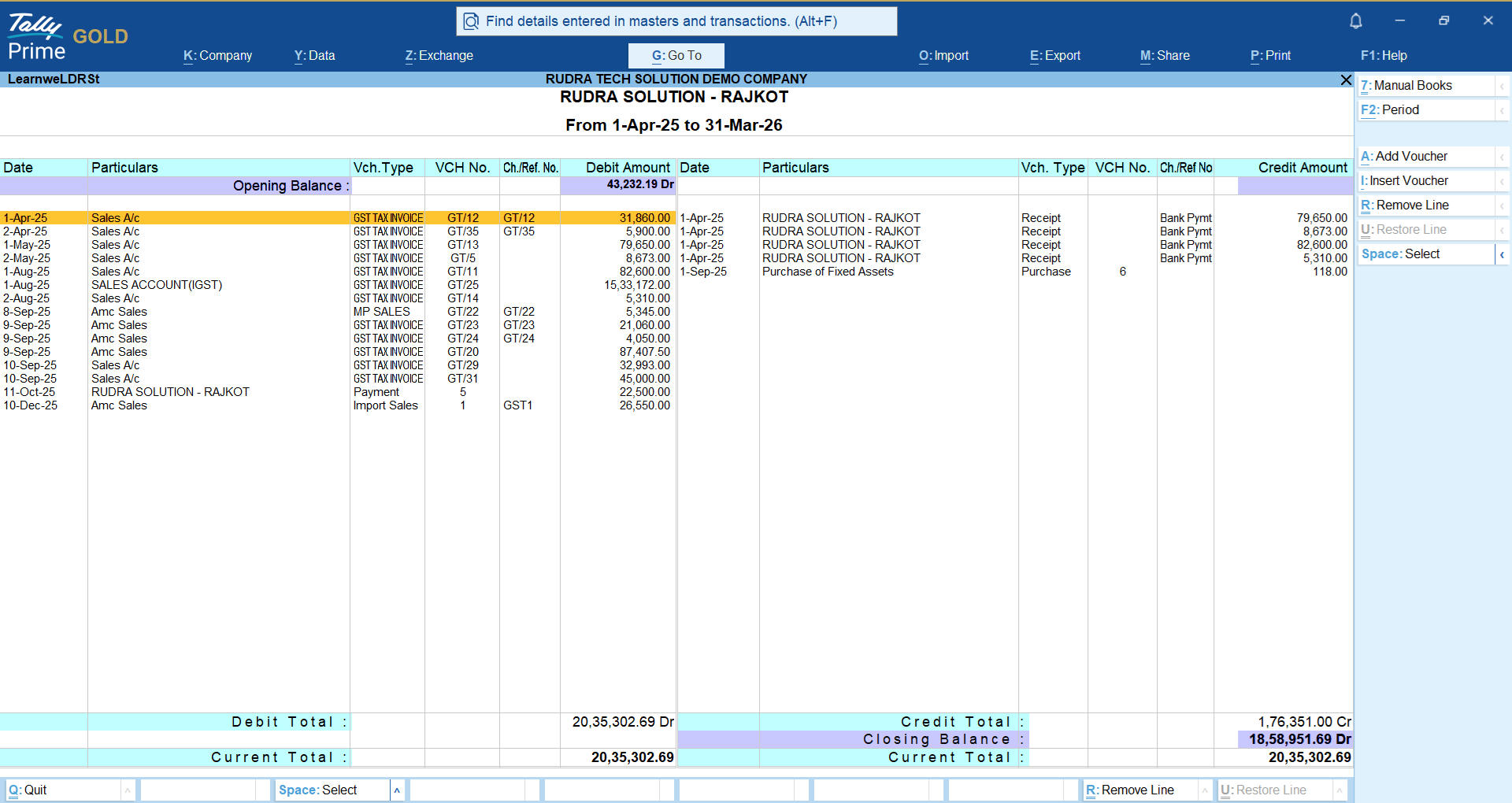Image resolution: width=1512 pixels, height=803 pixels.
Task: Minimize the Tally Prime window
Action: click(x=1399, y=20)
